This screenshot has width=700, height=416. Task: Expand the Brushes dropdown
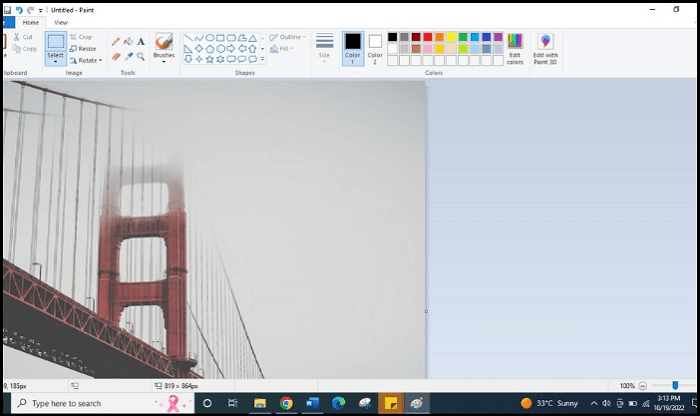164,60
